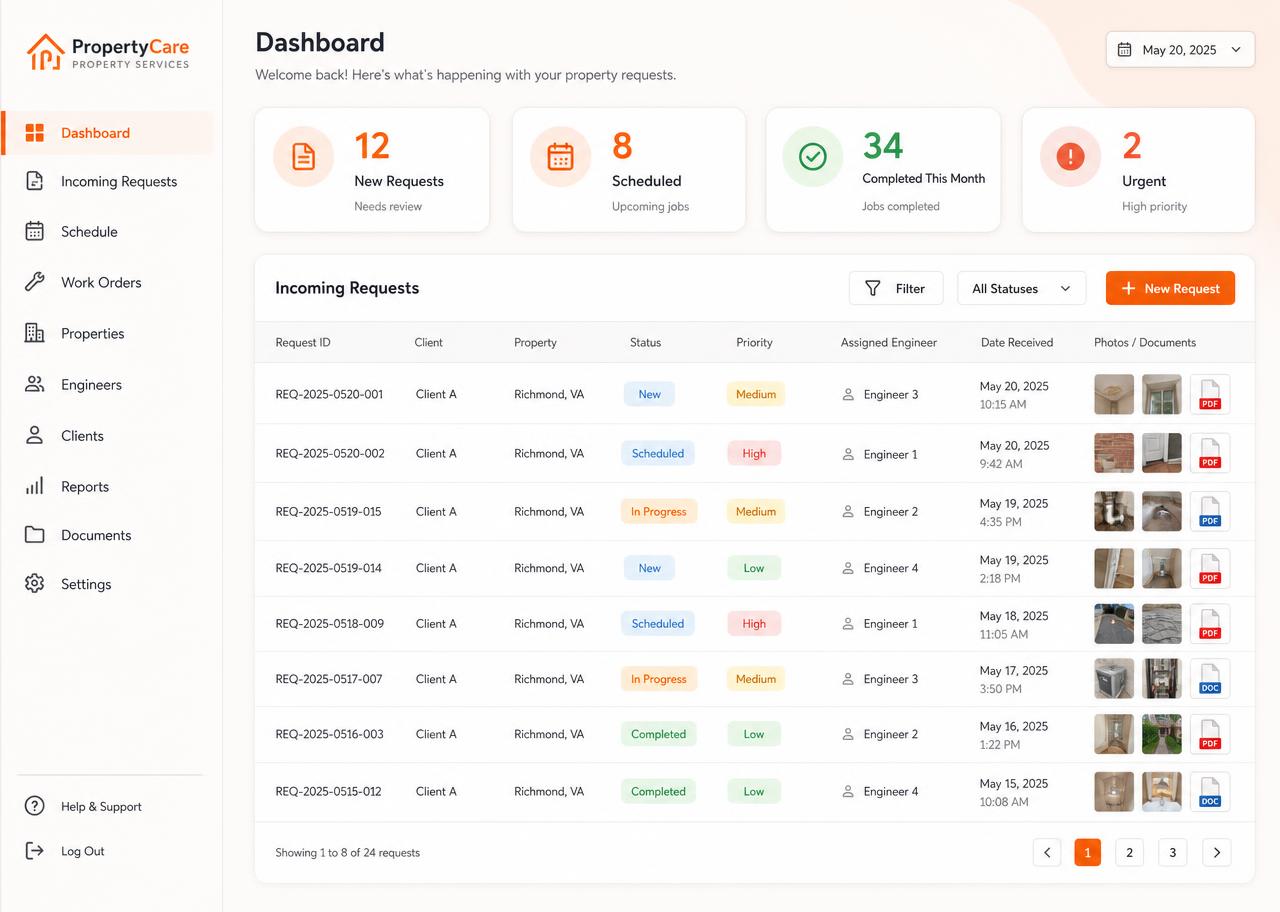Click the bar chart icon for Reports
This screenshot has height=912, width=1280.
[x=35, y=486]
